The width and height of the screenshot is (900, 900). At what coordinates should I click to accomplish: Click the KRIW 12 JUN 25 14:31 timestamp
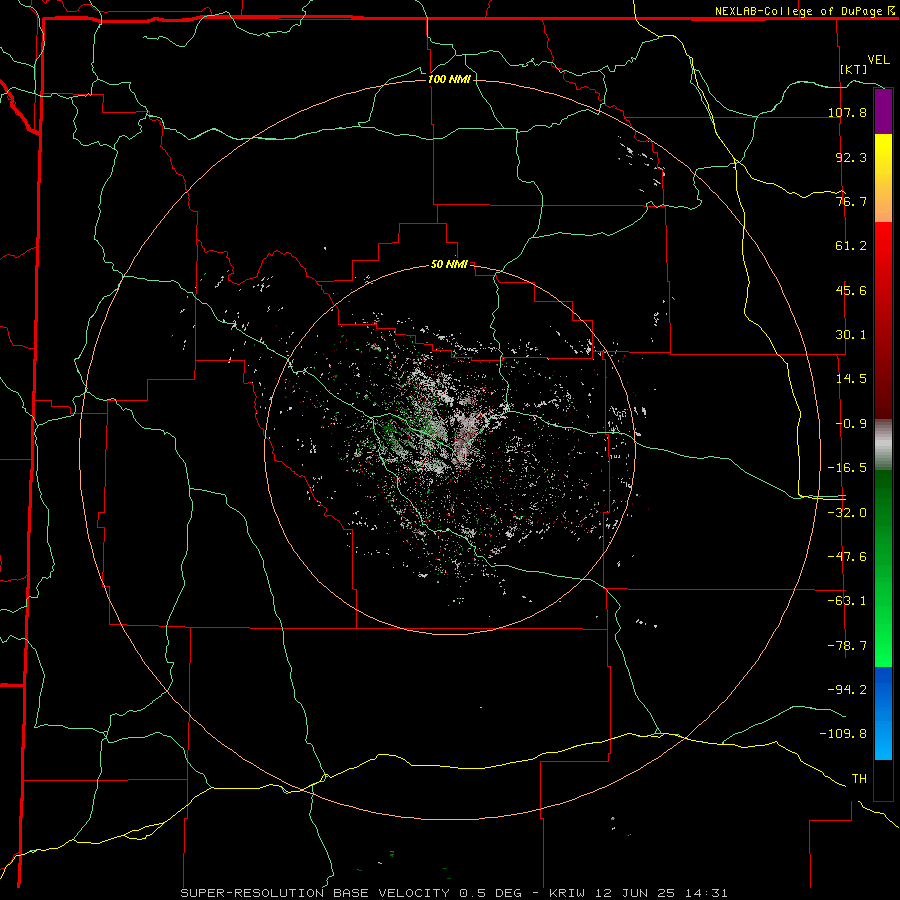[x=638, y=893]
